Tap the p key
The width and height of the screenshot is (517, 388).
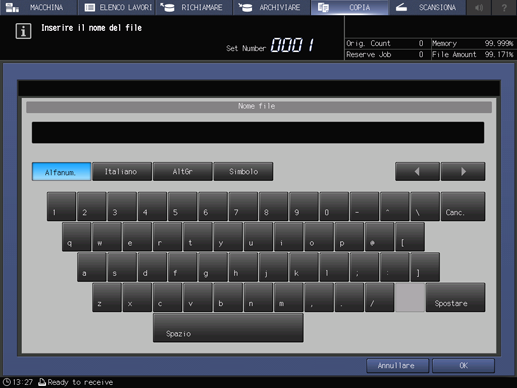coord(349,237)
